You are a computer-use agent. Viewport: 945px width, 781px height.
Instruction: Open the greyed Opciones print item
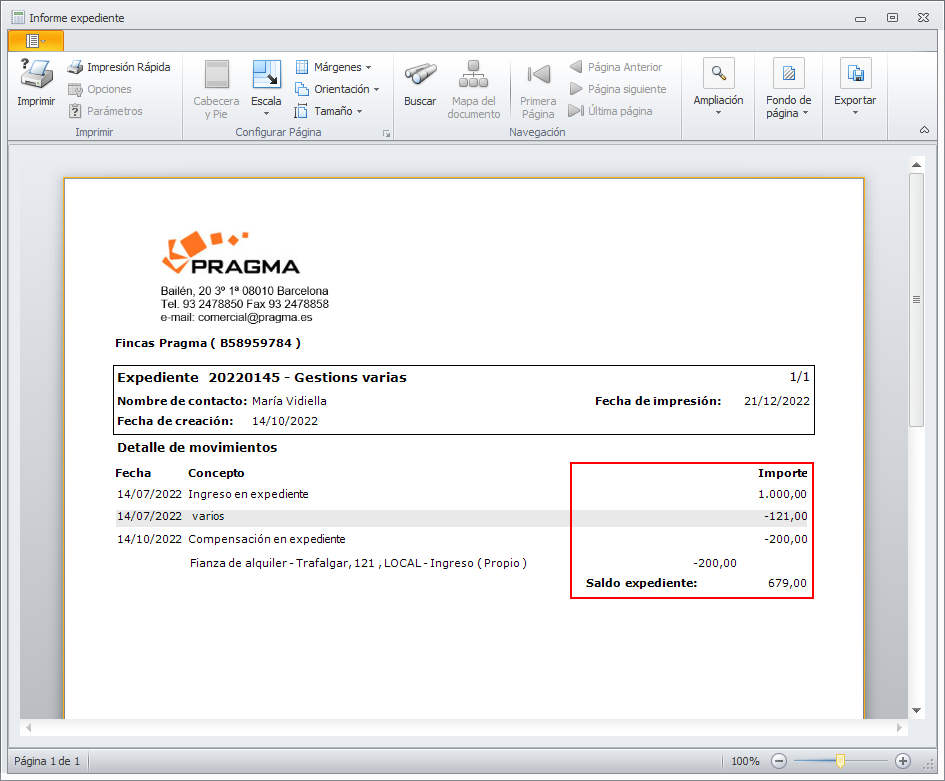point(100,89)
